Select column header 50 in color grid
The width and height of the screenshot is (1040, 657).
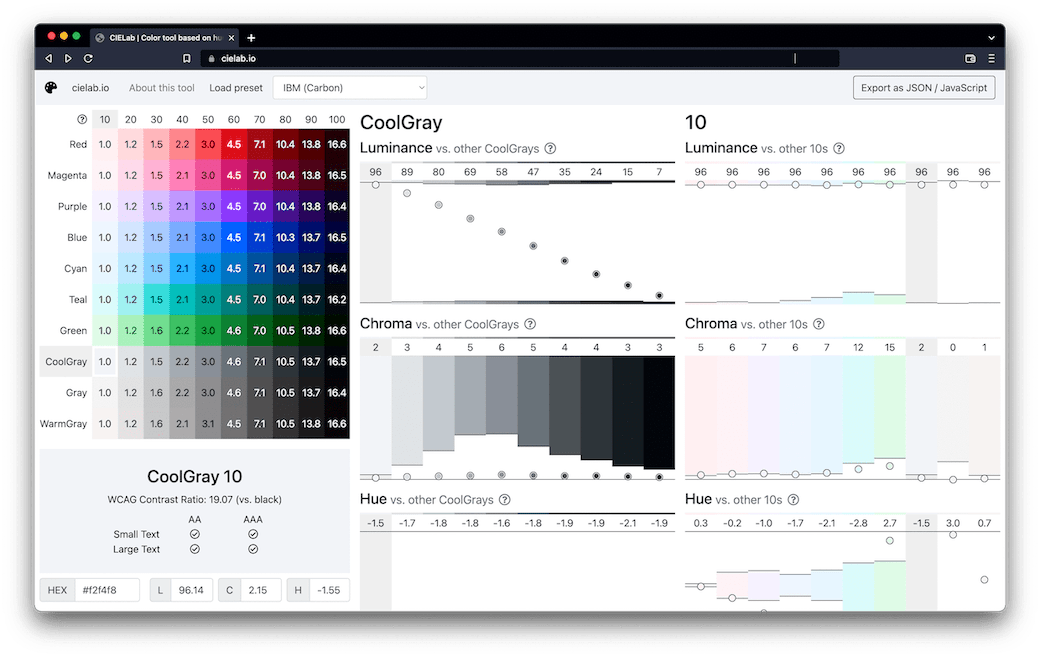click(208, 119)
